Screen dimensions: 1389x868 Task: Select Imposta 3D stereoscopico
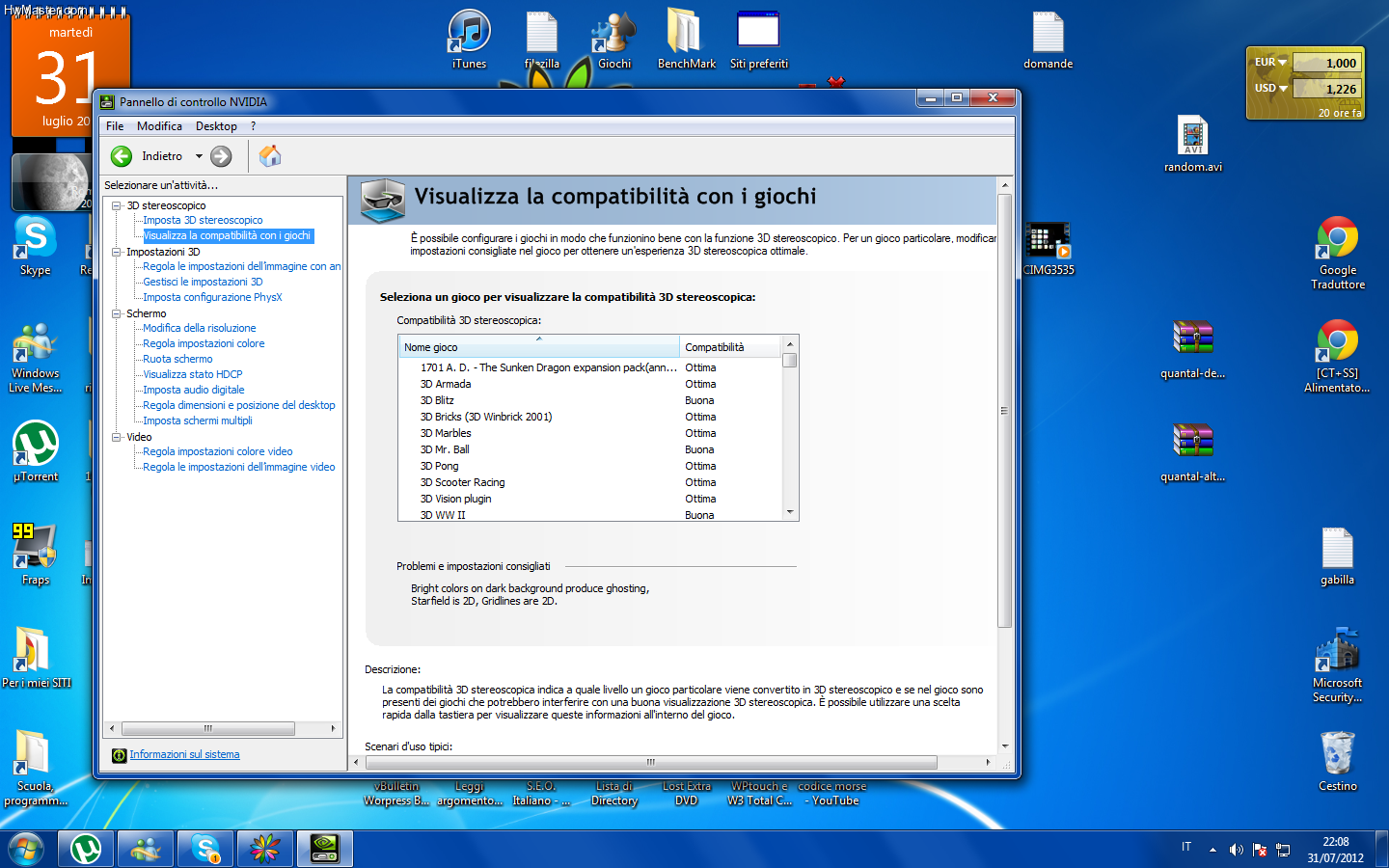pyautogui.click(x=203, y=220)
